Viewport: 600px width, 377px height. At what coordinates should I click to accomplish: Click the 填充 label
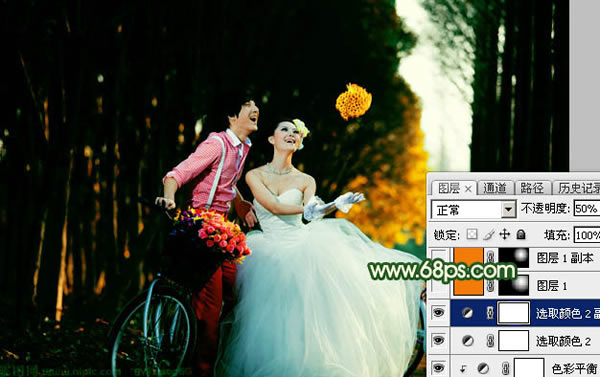click(557, 235)
